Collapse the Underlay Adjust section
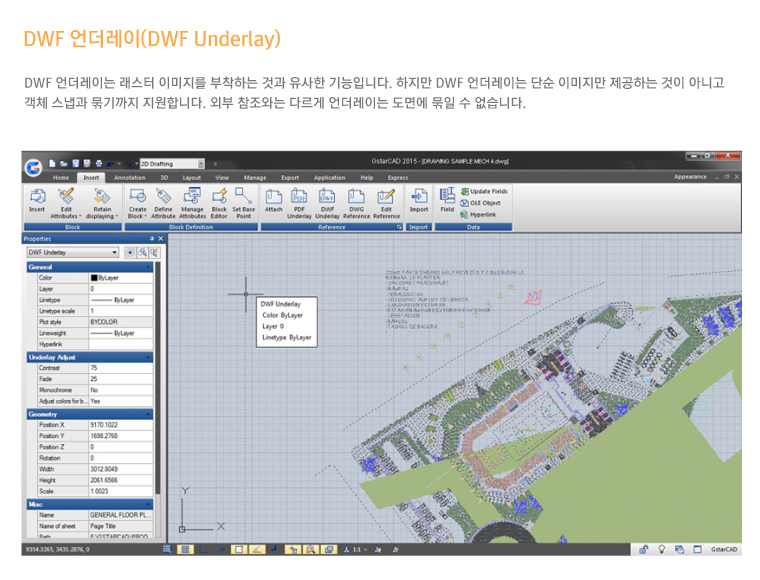760x580 pixels. pos(148,357)
